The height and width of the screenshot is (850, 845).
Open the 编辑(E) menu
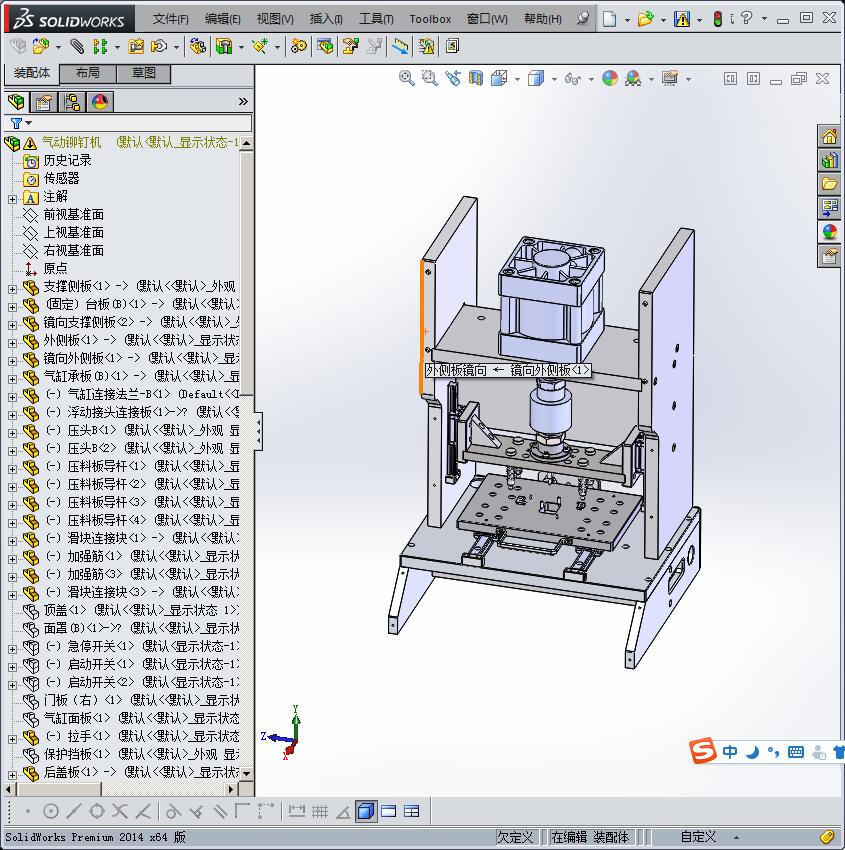222,19
